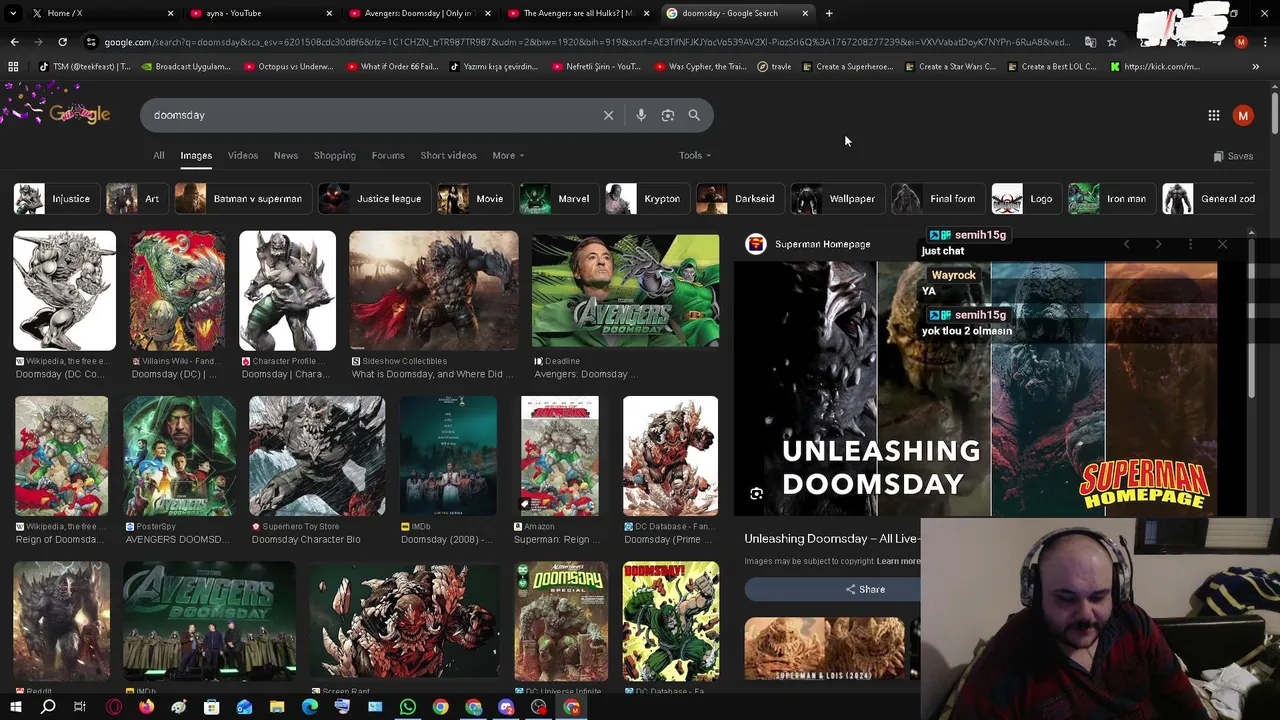Open the Superman & Lois (2024) related thumbnail
The image size is (1280, 720).
point(824,650)
